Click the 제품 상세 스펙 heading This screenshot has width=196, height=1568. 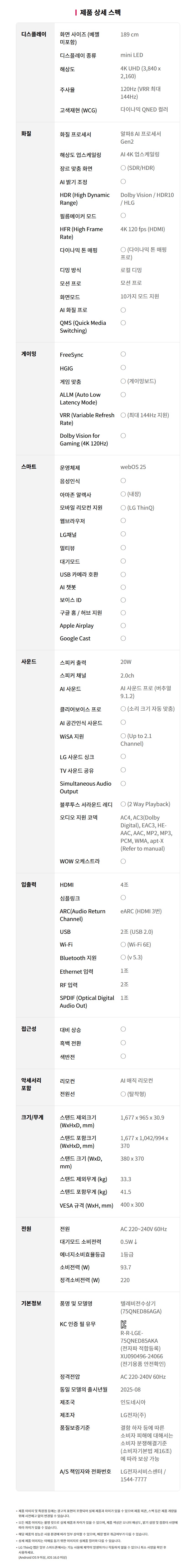[x=101, y=12]
